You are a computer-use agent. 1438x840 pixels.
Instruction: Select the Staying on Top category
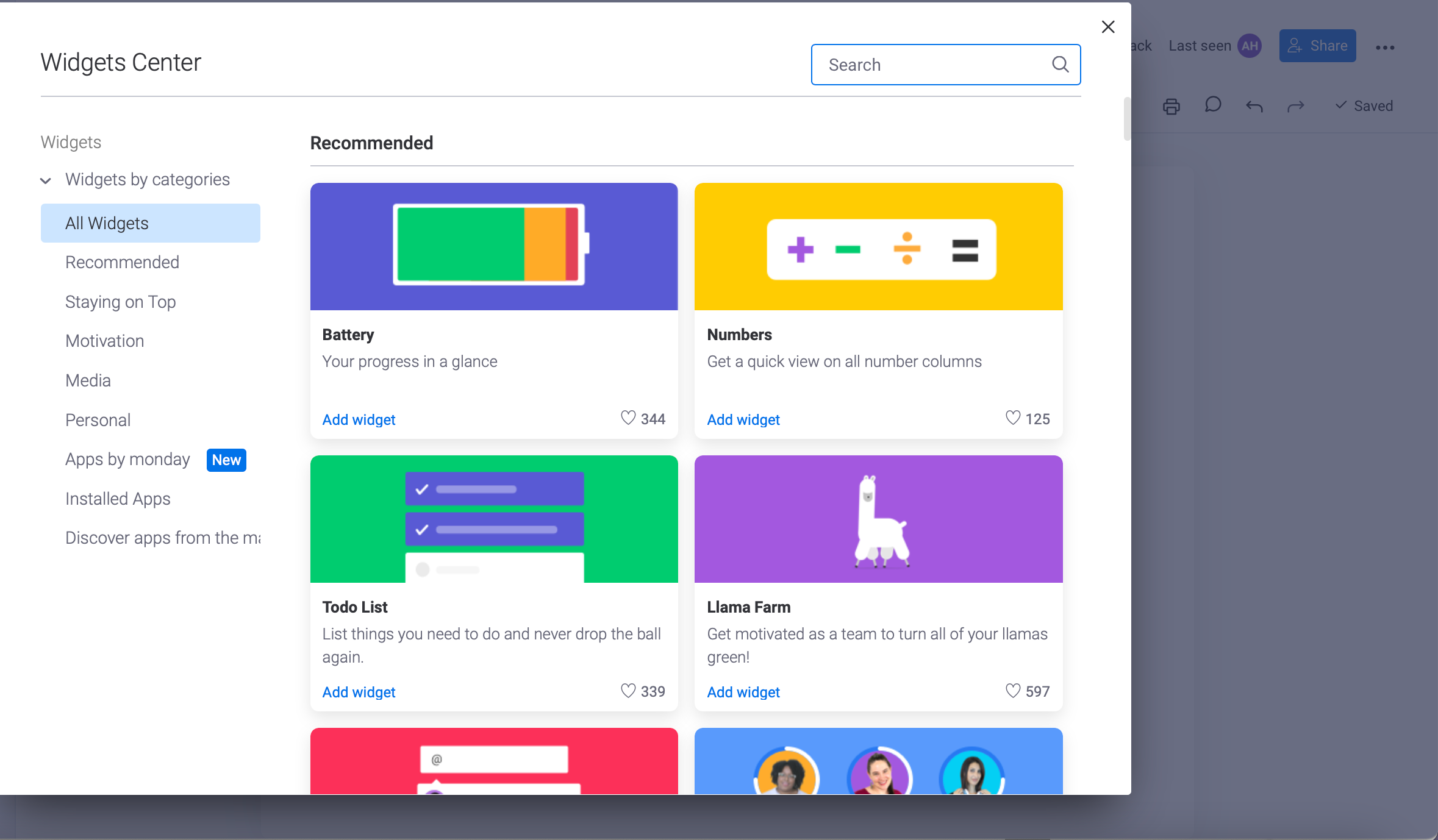(120, 301)
